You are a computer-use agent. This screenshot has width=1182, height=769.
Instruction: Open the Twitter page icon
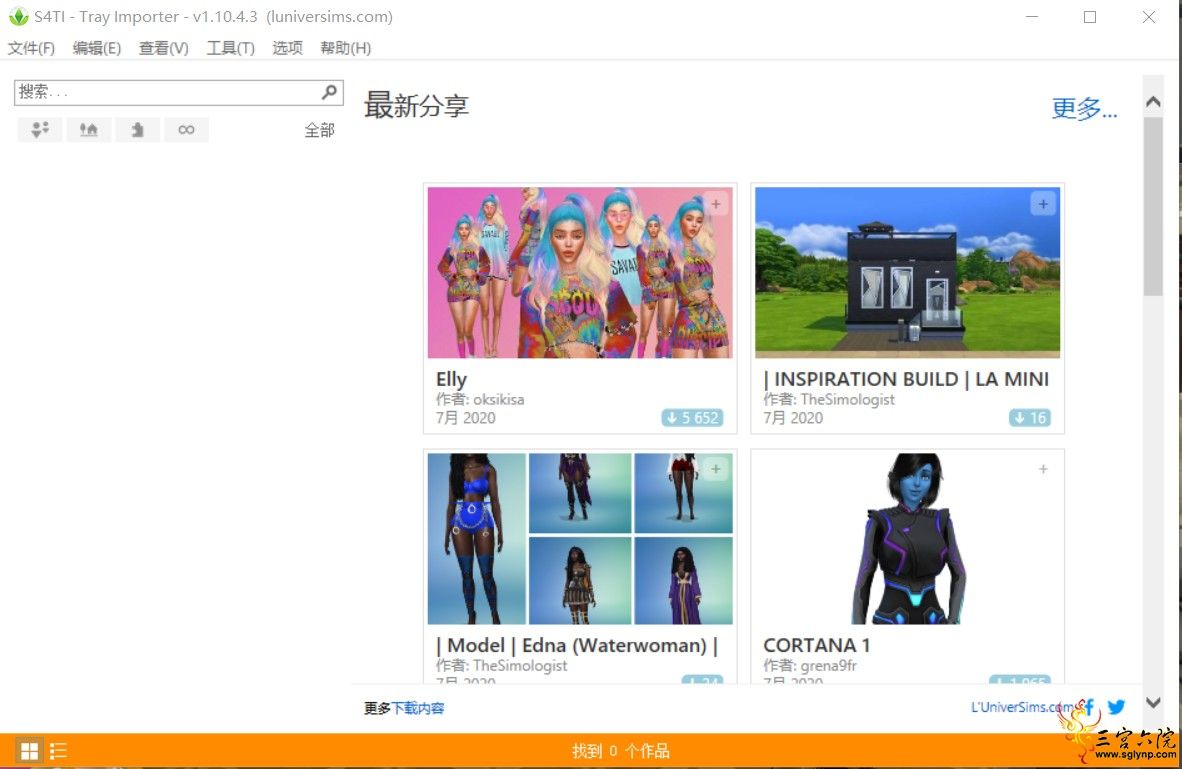click(x=1116, y=707)
